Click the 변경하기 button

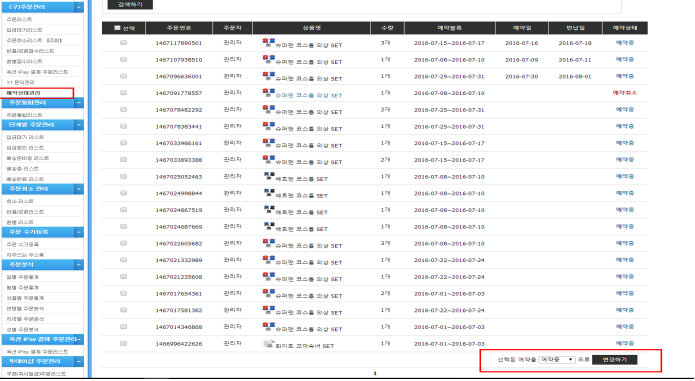tap(614, 360)
